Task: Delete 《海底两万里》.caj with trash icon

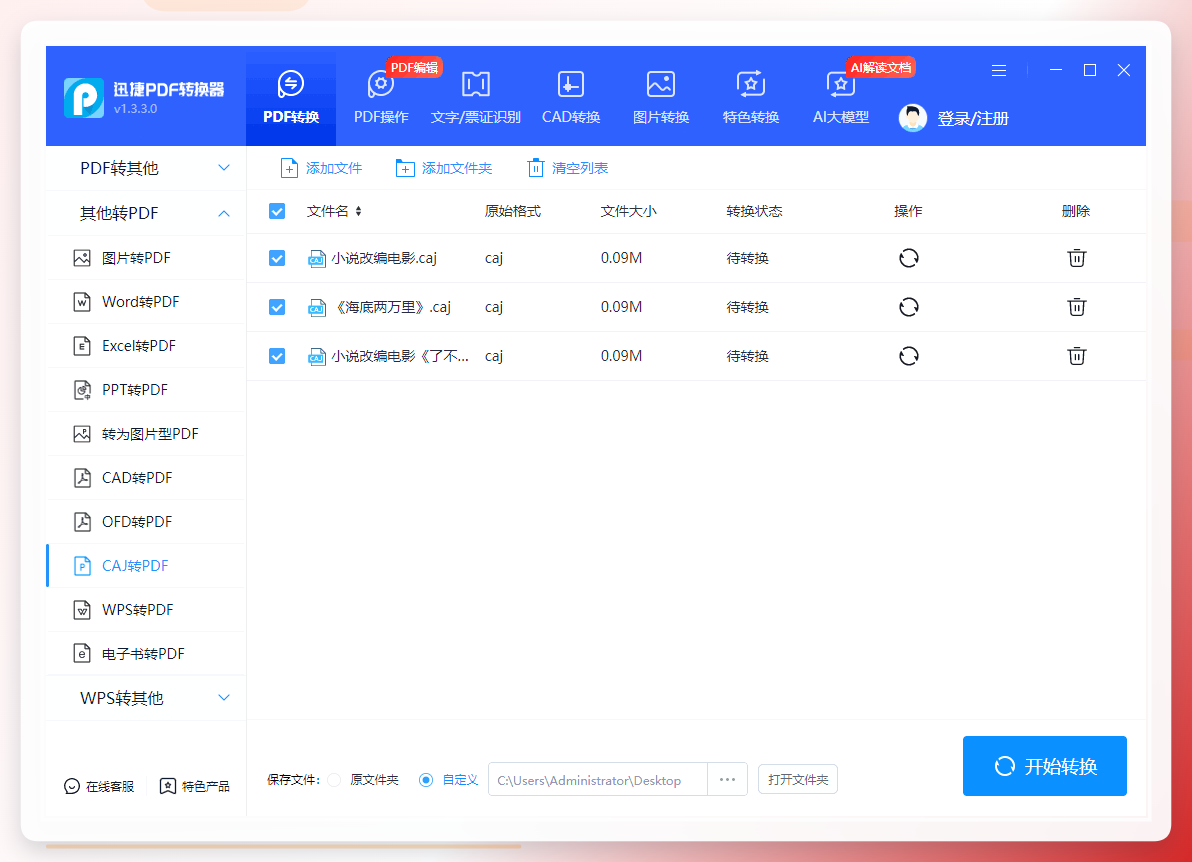Action: (x=1076, y=307)
